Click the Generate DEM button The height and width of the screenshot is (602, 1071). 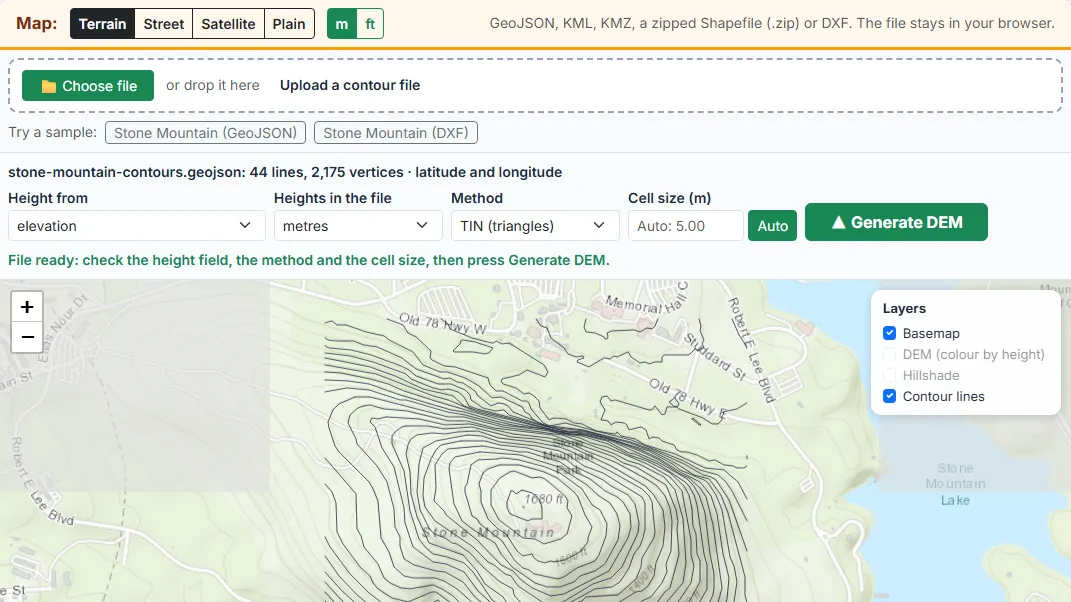896,222
